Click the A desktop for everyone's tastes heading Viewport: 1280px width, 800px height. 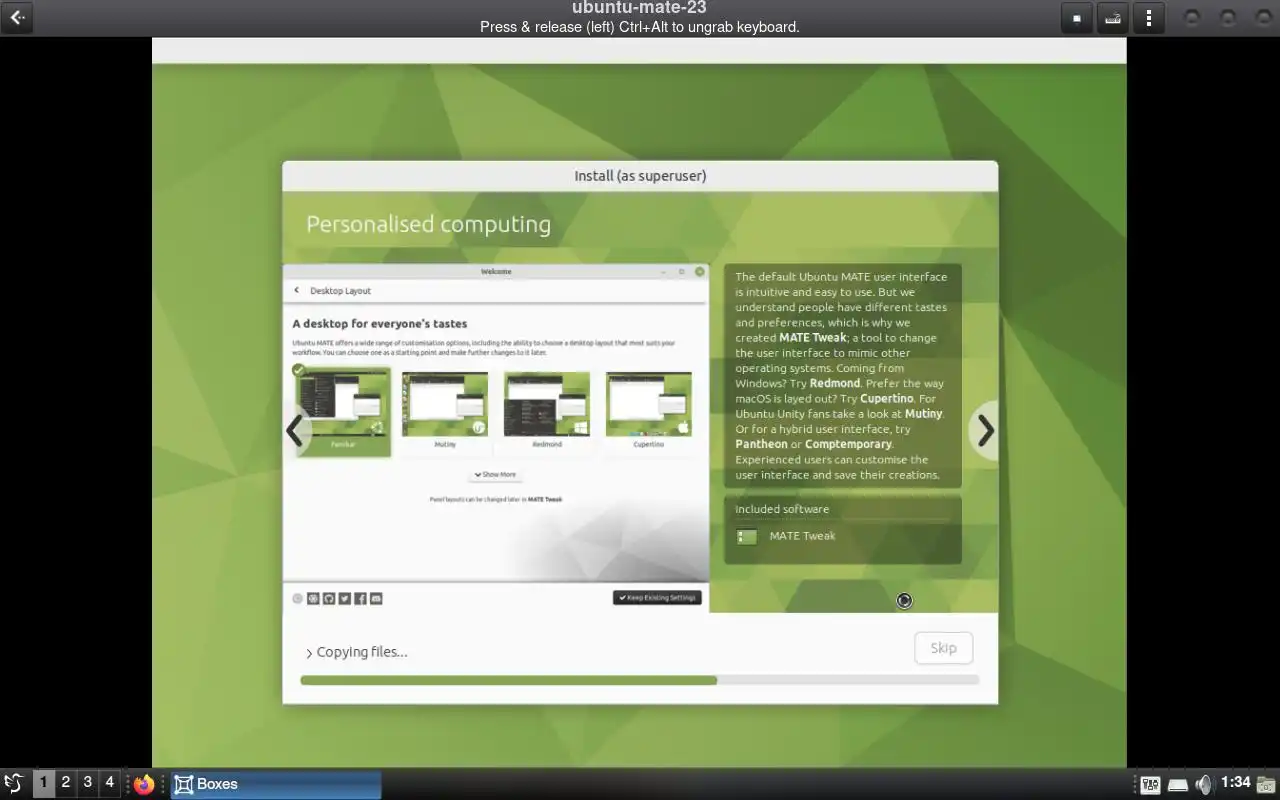click(380, 324)
